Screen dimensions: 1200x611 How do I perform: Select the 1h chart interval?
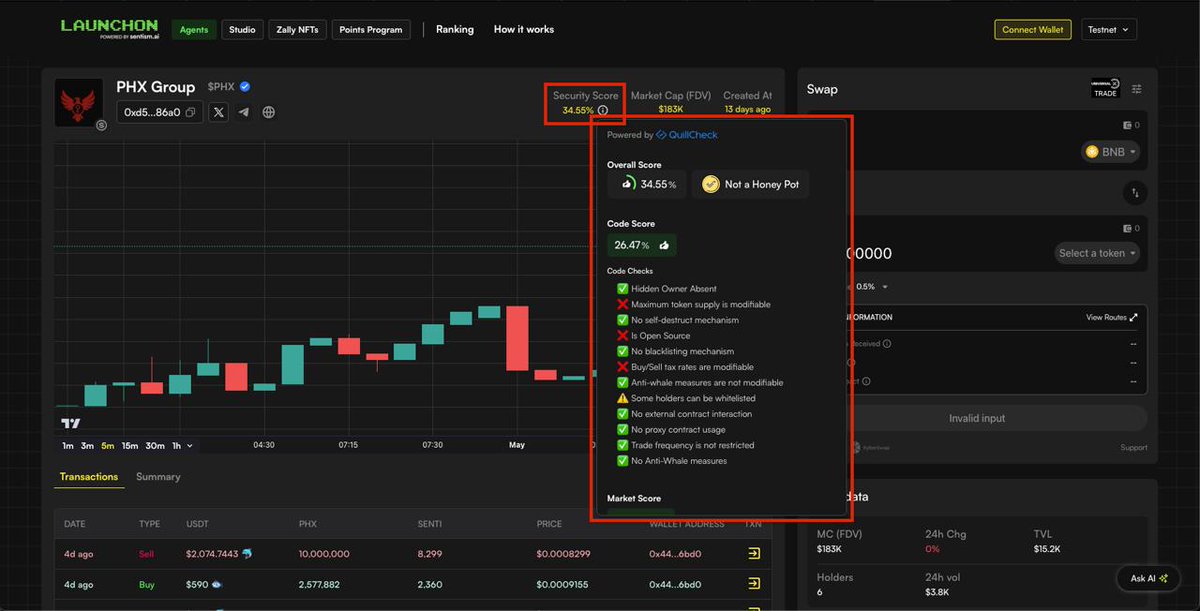(177, 446)
